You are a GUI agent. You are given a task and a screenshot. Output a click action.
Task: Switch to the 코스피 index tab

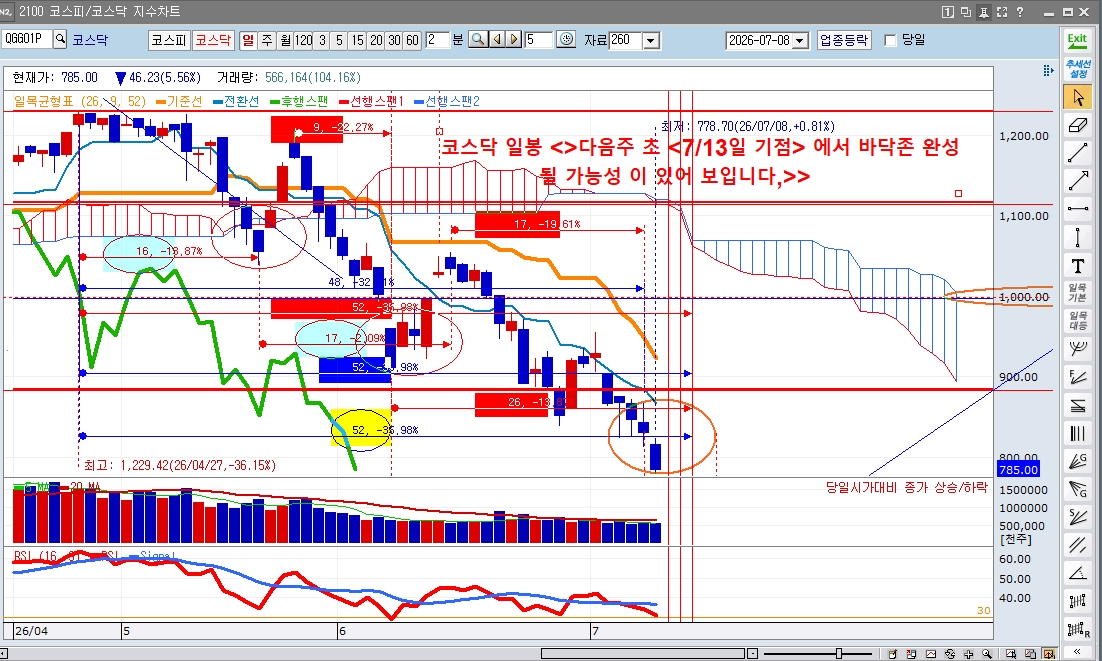(169, 40)
